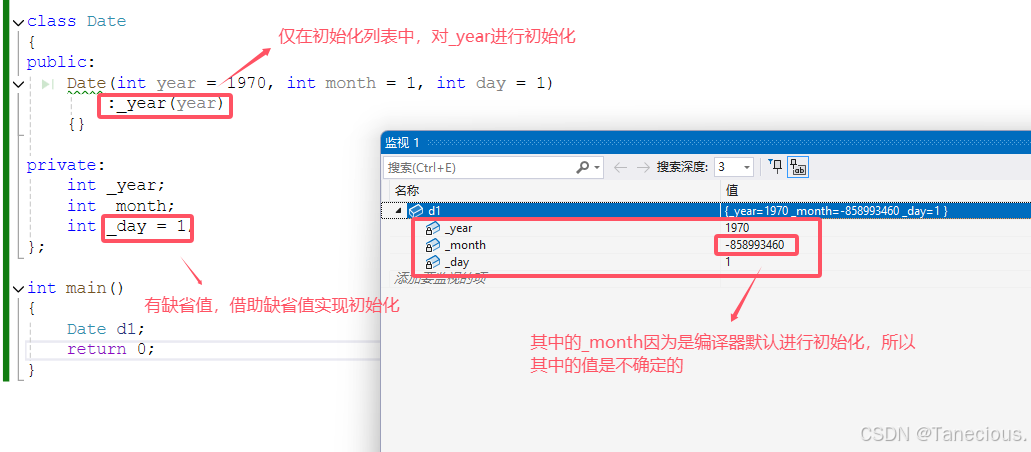The width and height of the screenshot is (1031, 452).
Task: Click the value 1970 of _year
Action: pos(738,228)
